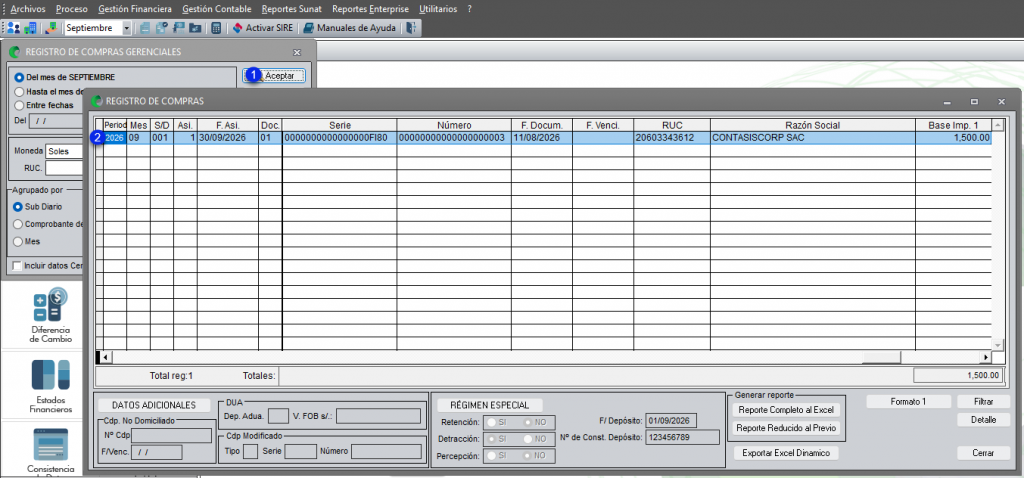Open the Gestión Financiera menu
This screenshot has height=478, width=1024.
135,9
